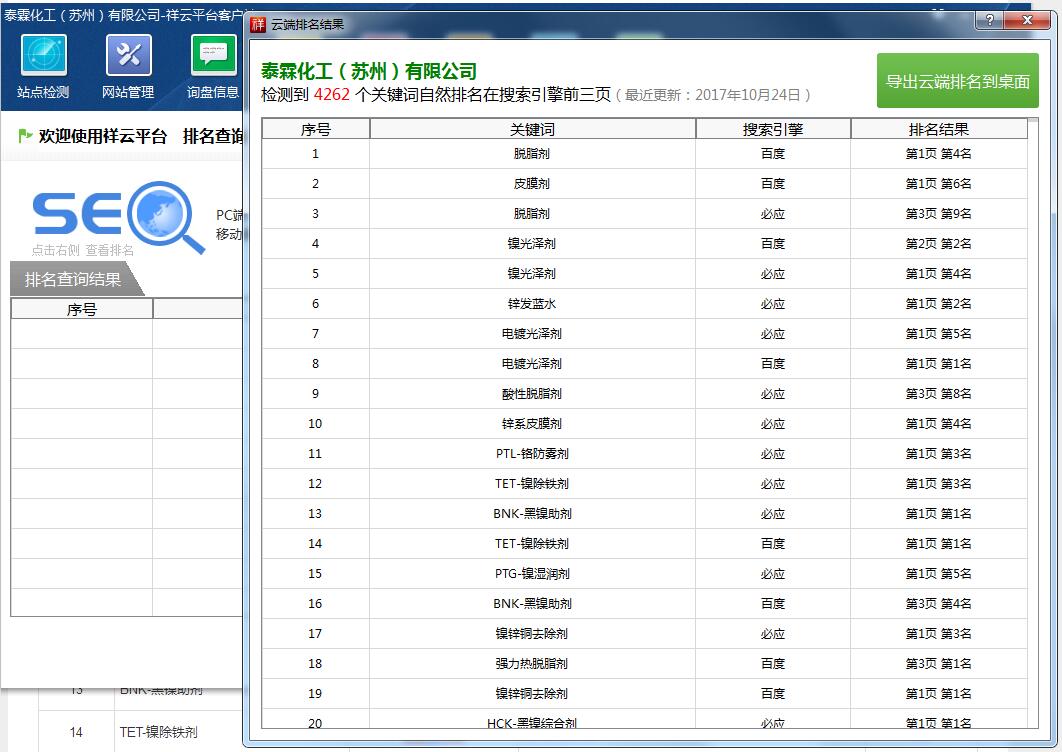Click the red 祥 dialog title icon

pos(258,24)
